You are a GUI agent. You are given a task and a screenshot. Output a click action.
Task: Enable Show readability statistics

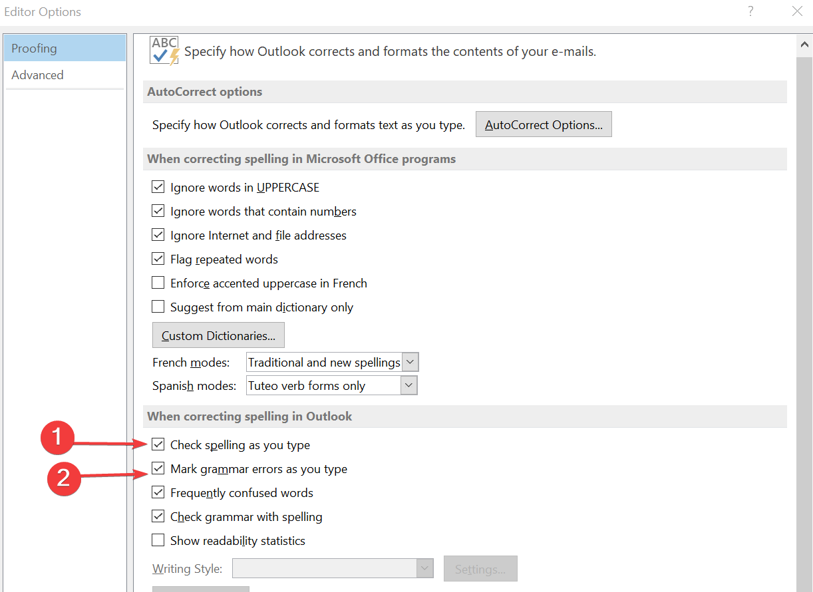(x=158, y=540)
